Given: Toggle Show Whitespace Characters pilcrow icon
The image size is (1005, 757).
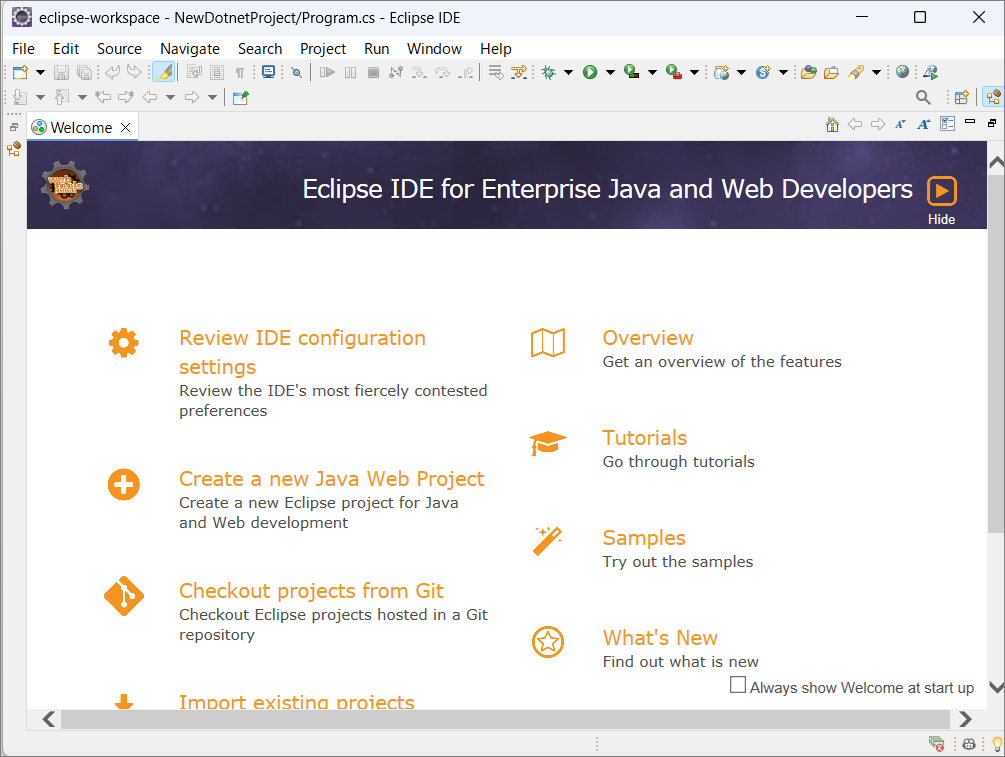Looking at the screenshot, I should [240, 72].
